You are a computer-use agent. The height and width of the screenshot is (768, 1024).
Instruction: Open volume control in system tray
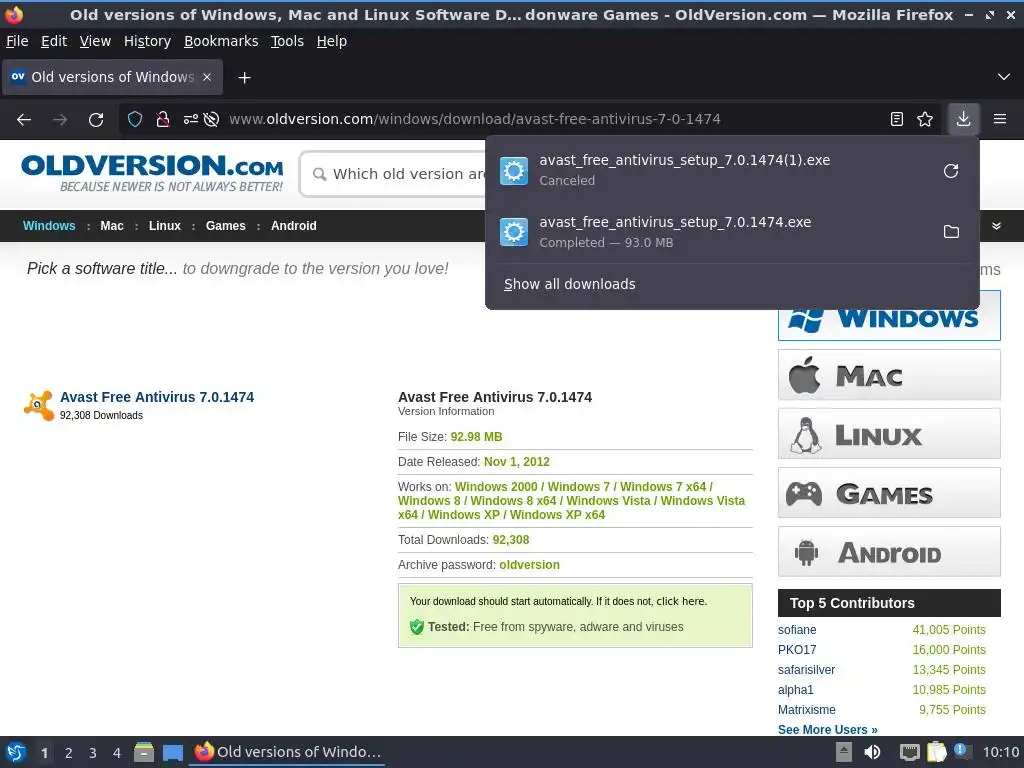tap(872, 752)
